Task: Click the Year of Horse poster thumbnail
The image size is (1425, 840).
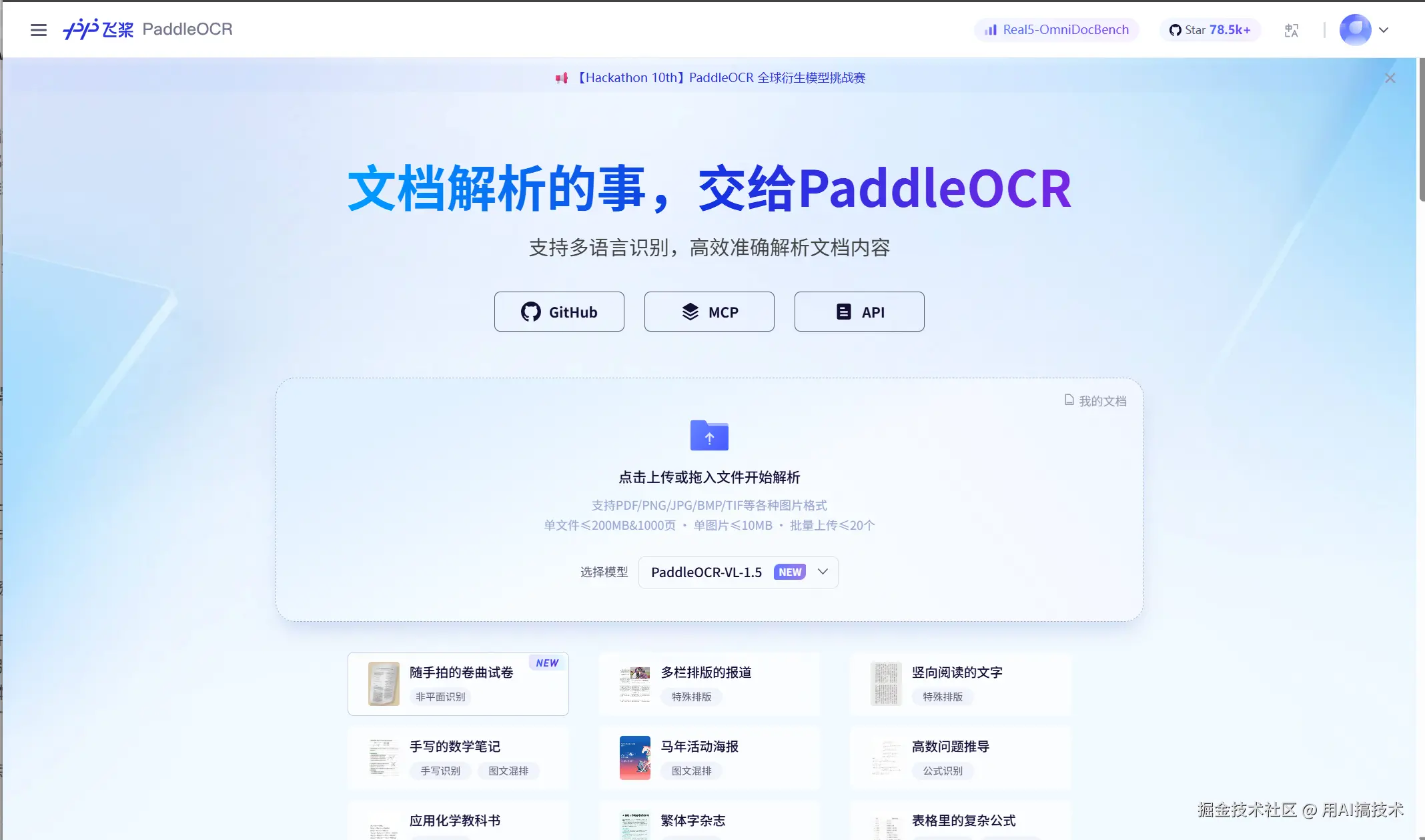Action: pos(634,758)
